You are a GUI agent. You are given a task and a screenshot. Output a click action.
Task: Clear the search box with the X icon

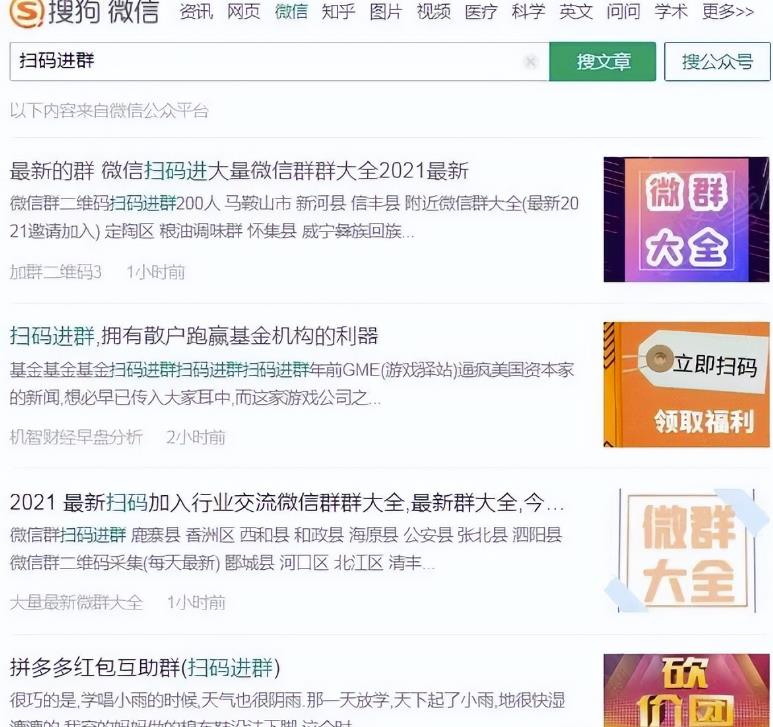click(530, 62)
